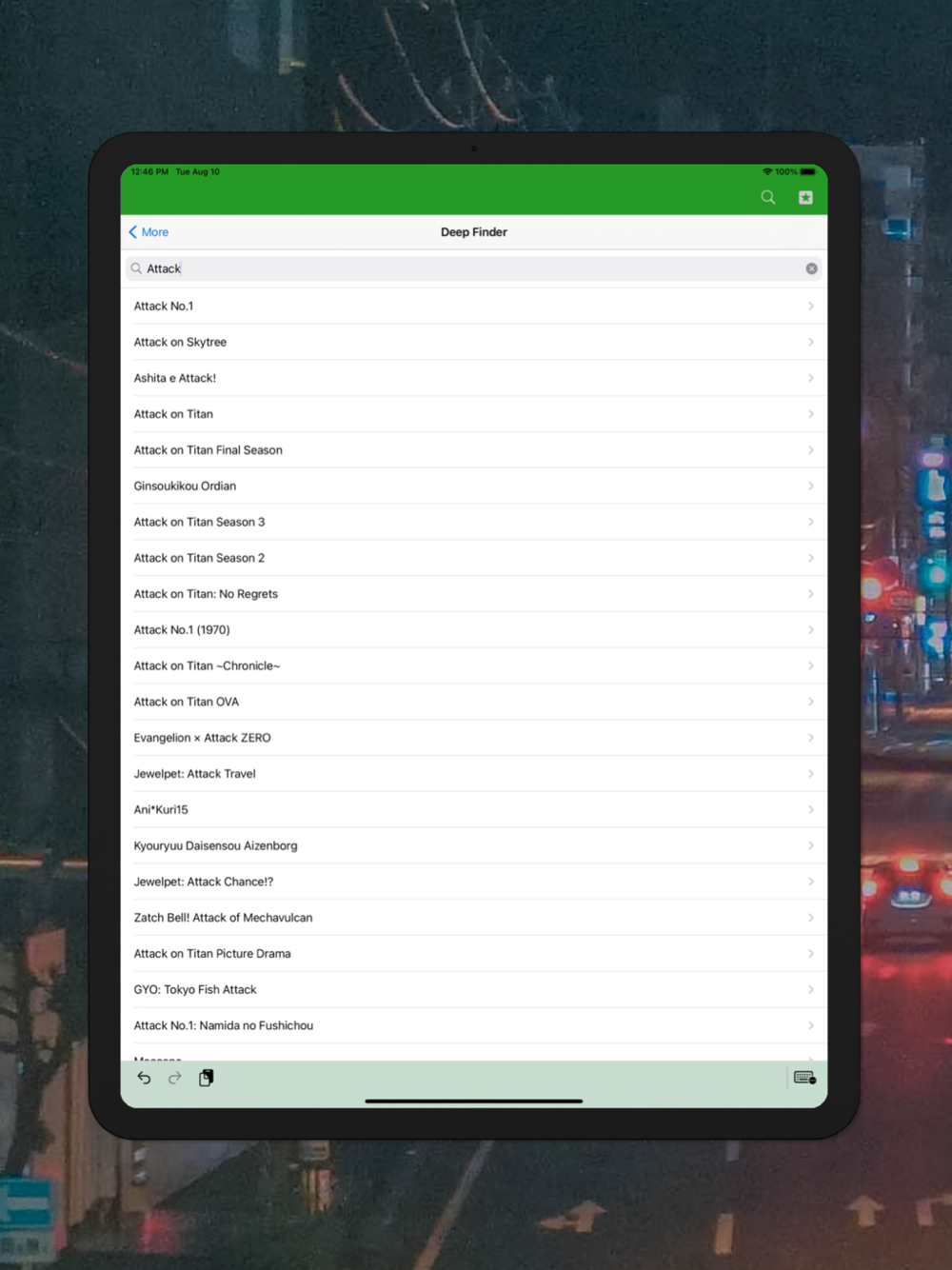
Task: Open the Attack on Skytree result
Action: (x=474, y=342)
